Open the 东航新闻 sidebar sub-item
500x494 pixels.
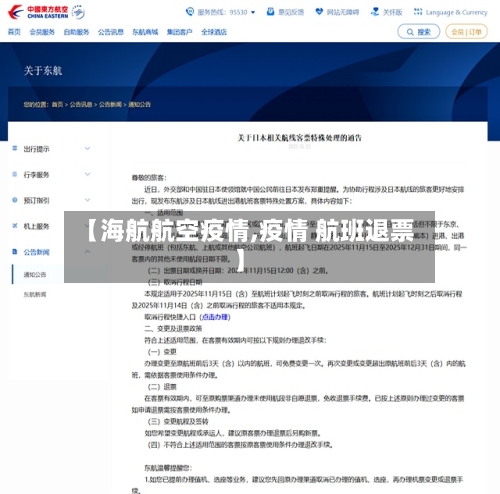pyautogui.click(x=35, y=294)
